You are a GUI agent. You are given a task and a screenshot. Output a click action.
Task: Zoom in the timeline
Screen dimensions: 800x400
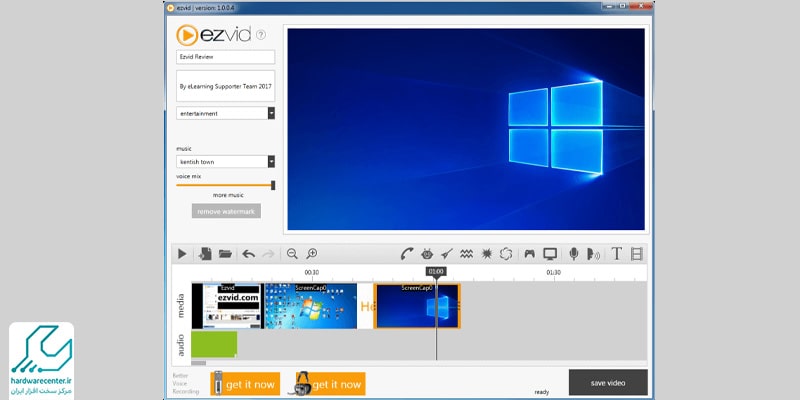(312, 254)
